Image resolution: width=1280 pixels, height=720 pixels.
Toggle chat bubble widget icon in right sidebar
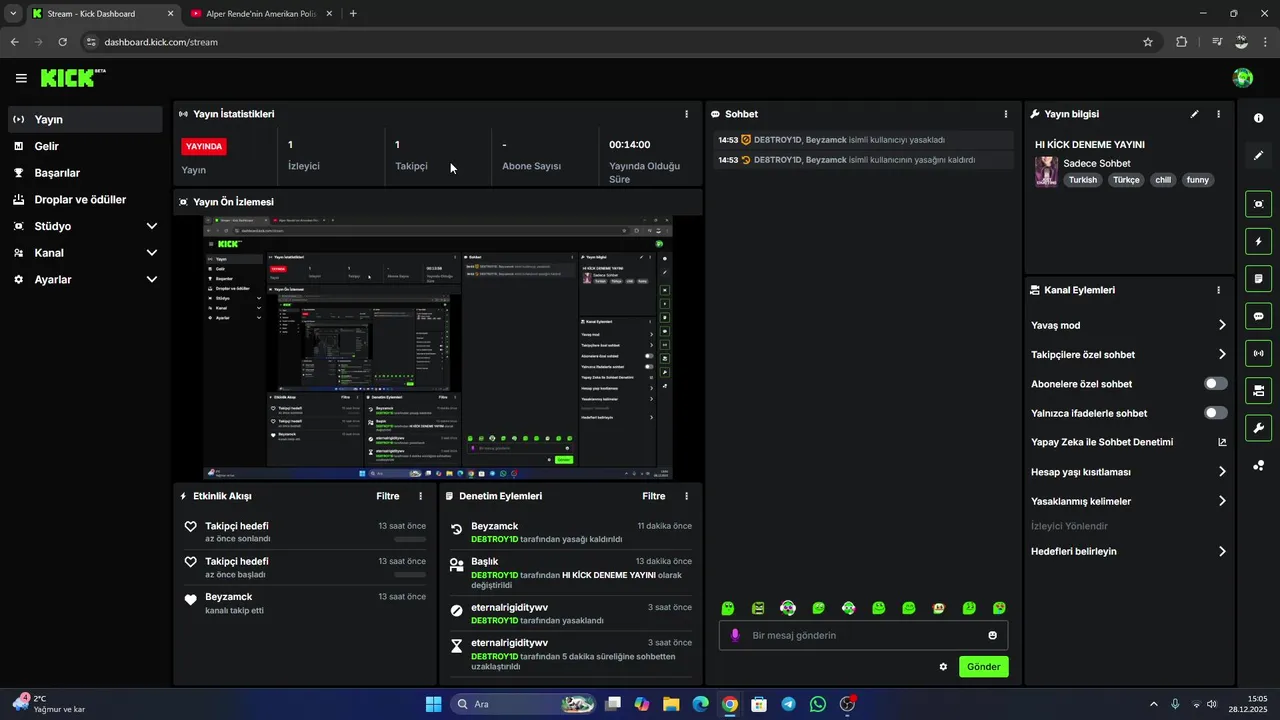(1258, 316)
